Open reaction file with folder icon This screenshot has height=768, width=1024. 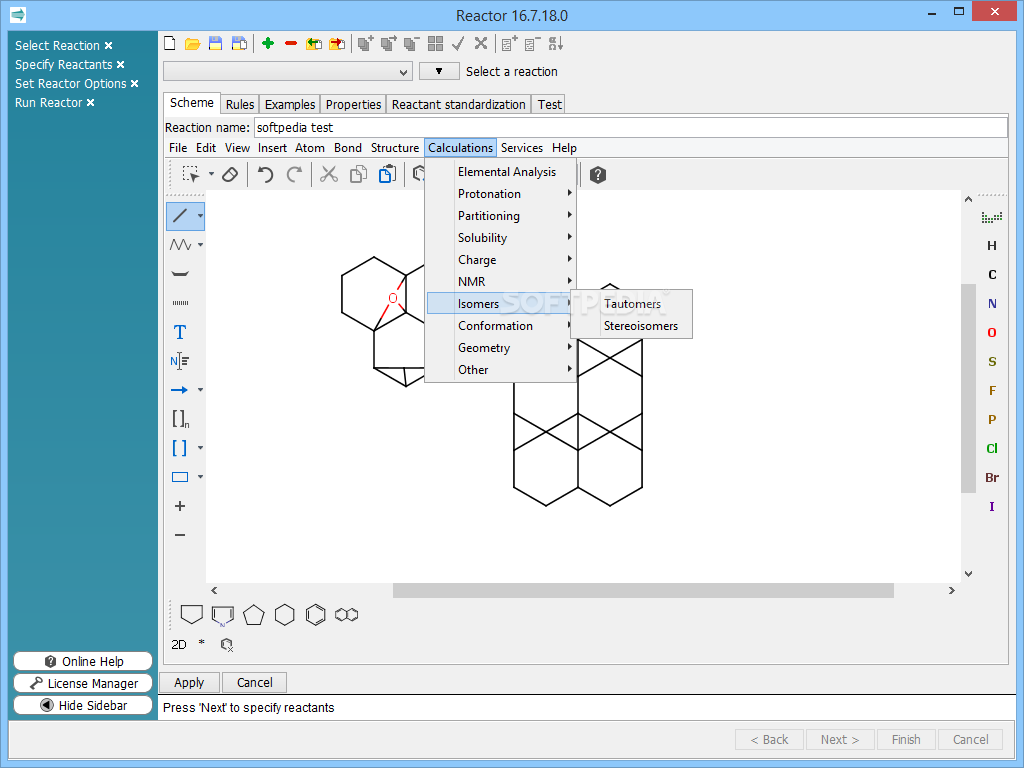pos(192,44)
